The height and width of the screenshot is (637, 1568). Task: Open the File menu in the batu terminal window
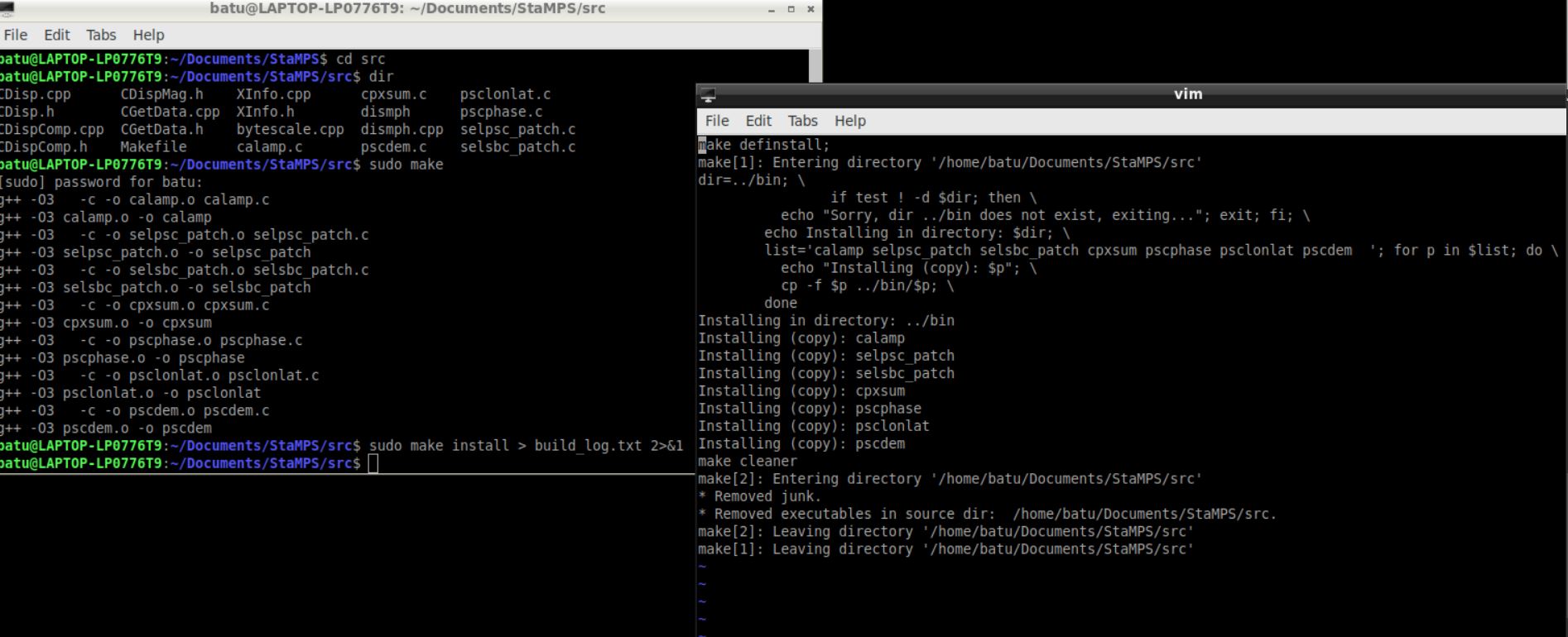[16, 35]
